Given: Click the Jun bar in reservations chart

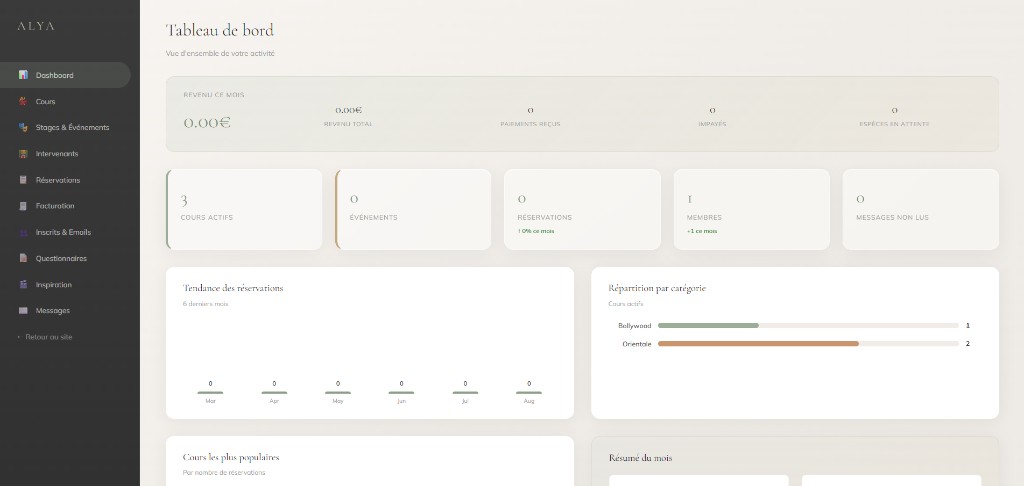Looking at the screenshot, I should (401, 393).
